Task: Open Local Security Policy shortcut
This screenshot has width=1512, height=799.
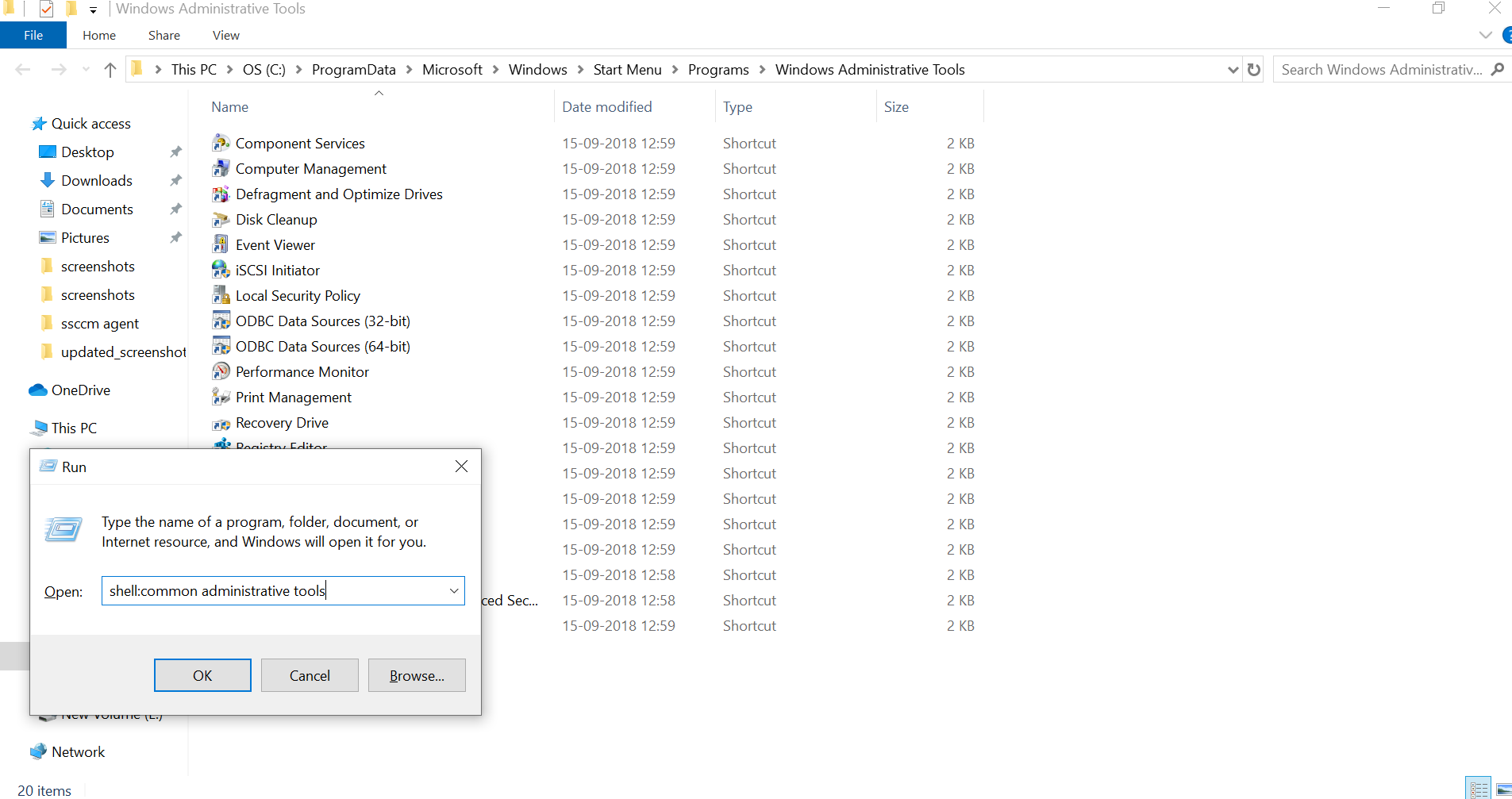Action: (x=297, y=295)
